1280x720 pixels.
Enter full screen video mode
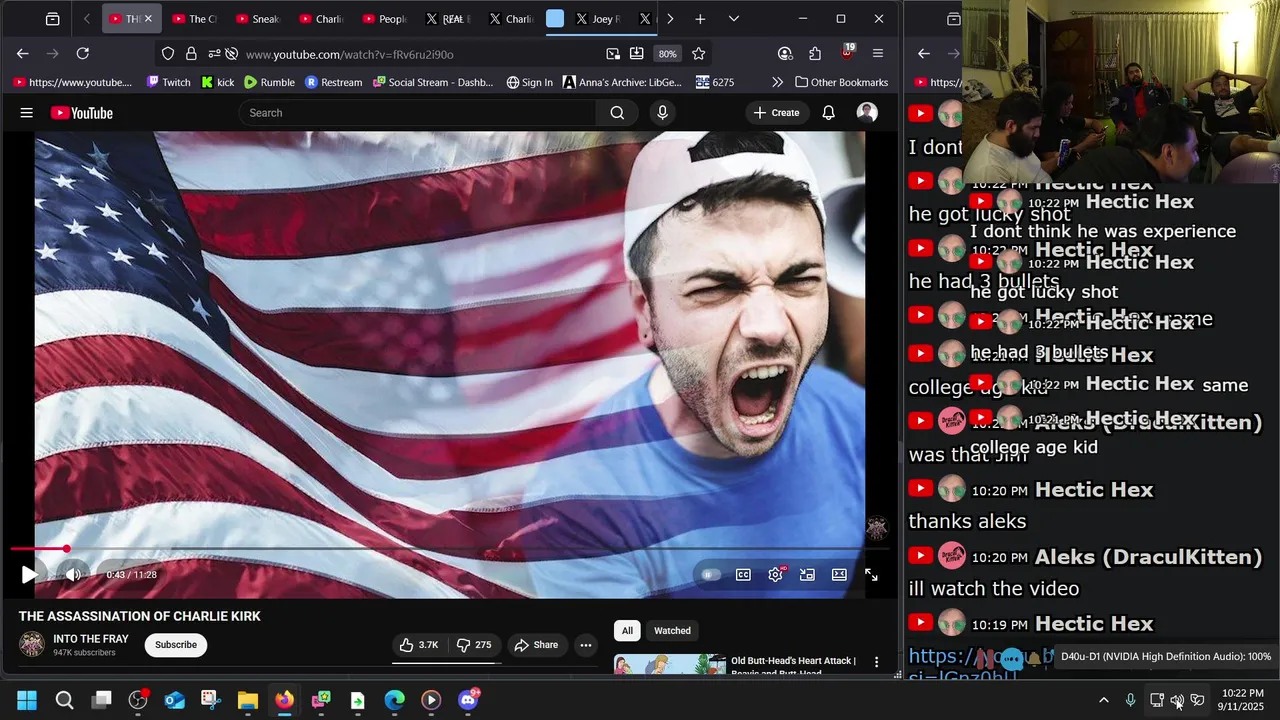[871, 575]
